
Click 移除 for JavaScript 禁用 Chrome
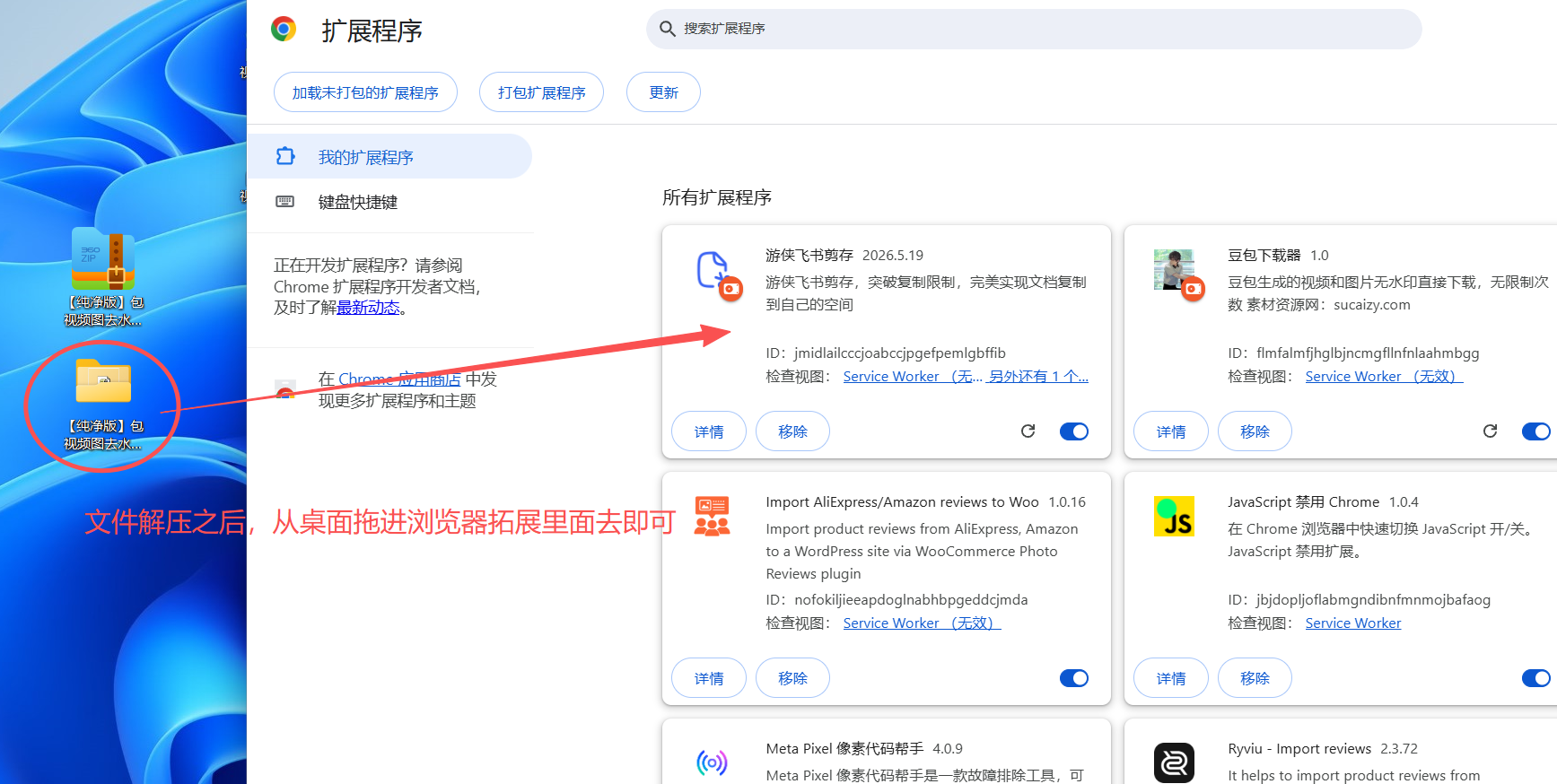(1255, 678)
